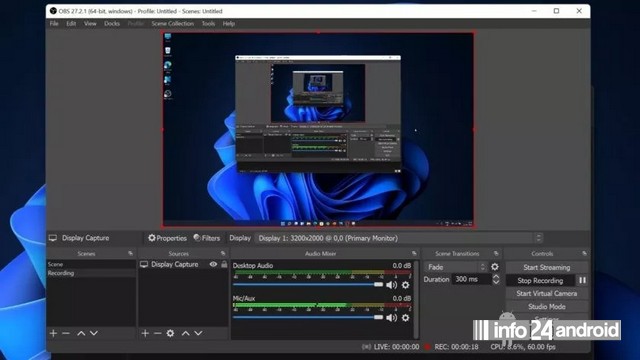Click Start Streaming
640x360 pixels.
547,267
